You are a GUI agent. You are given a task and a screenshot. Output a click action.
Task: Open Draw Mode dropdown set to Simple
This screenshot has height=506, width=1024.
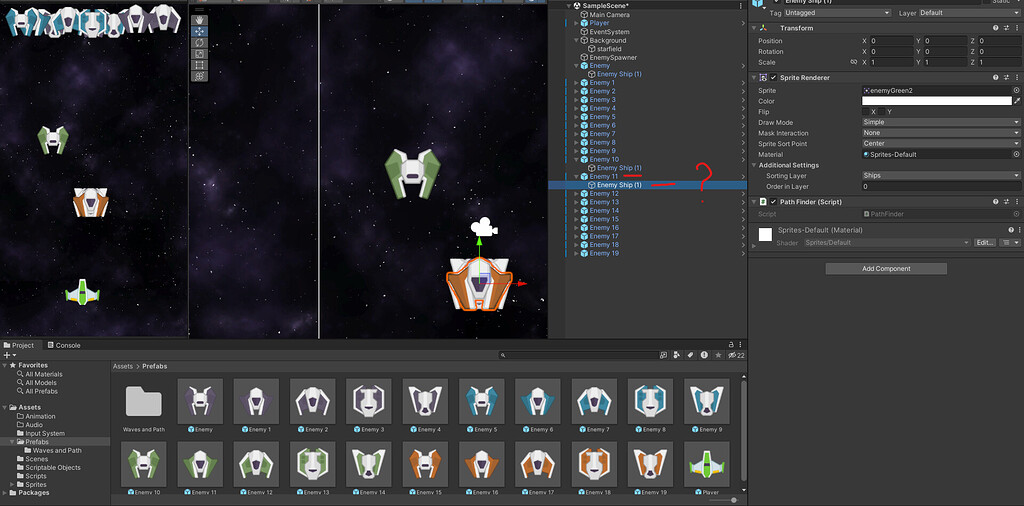tap(941, 122)
